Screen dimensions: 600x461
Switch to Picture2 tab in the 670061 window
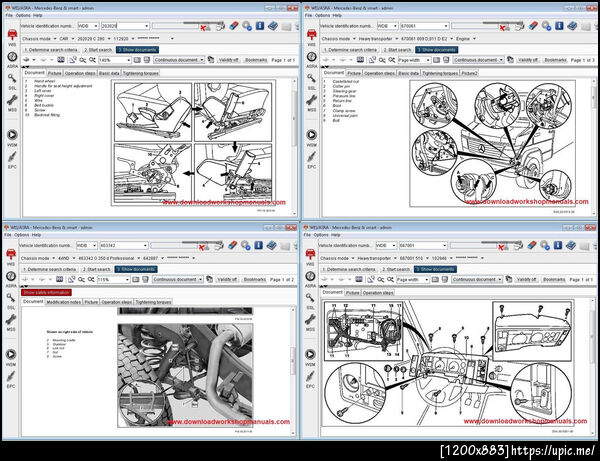pos(469,73)
